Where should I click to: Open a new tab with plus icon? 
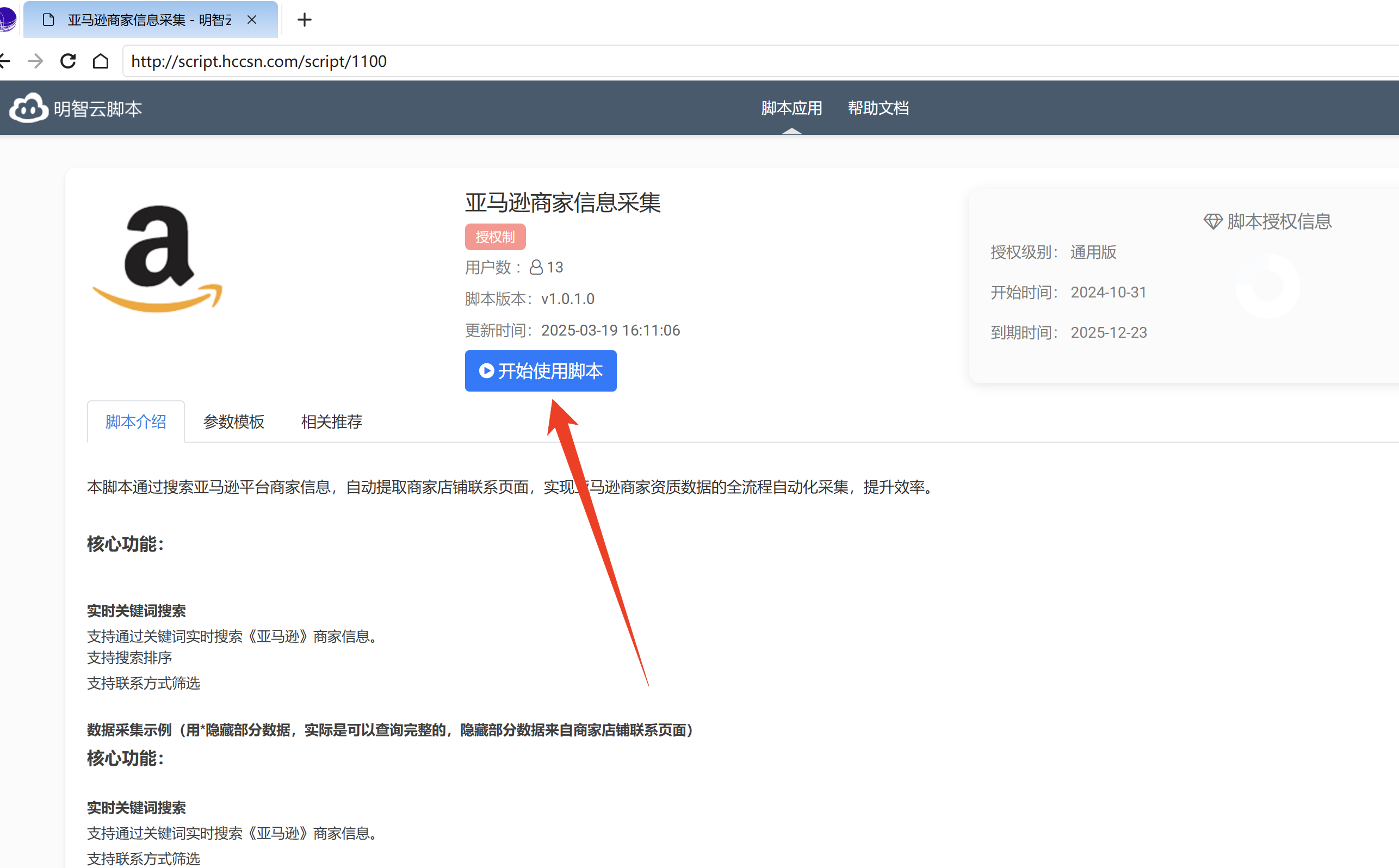click(305, 20)
